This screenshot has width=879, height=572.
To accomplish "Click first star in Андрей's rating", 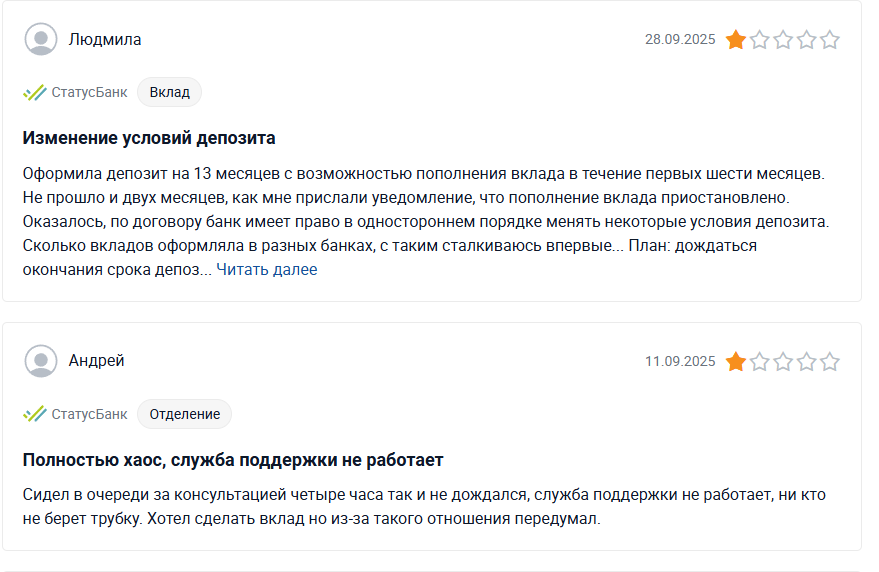I will (x=735, y=362).
